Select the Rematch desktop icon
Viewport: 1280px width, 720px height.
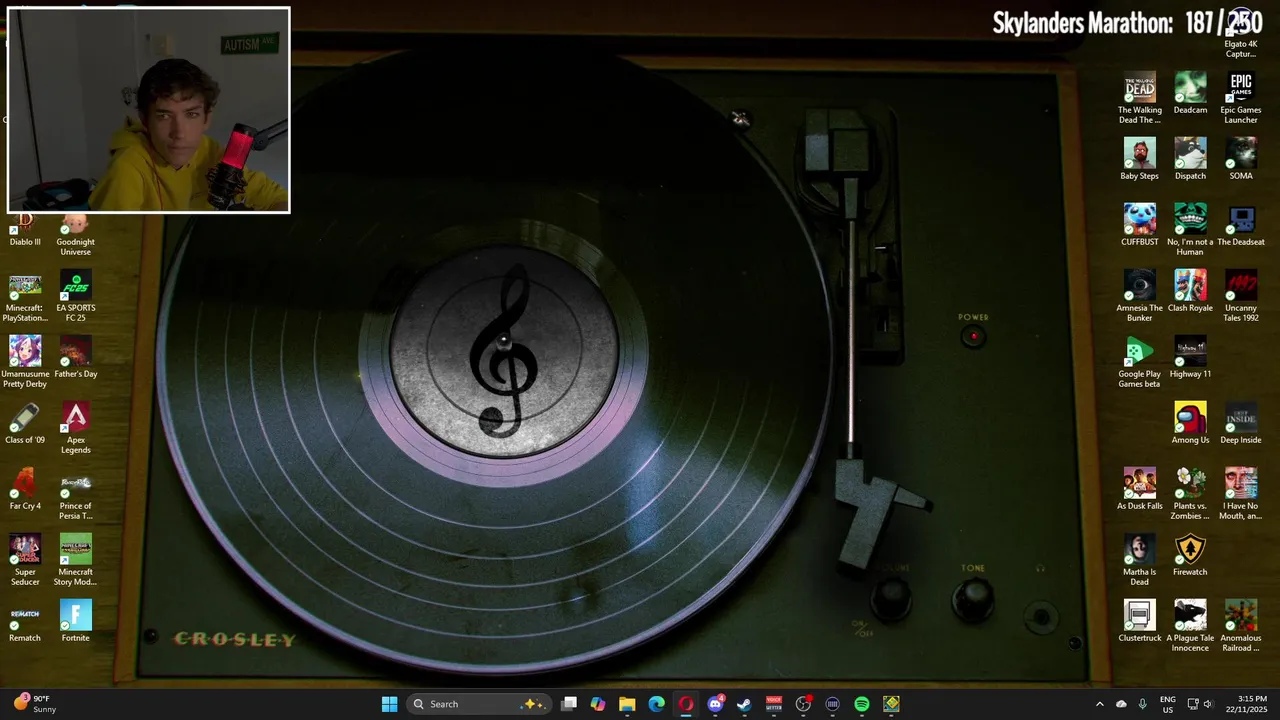pos(25,621)
